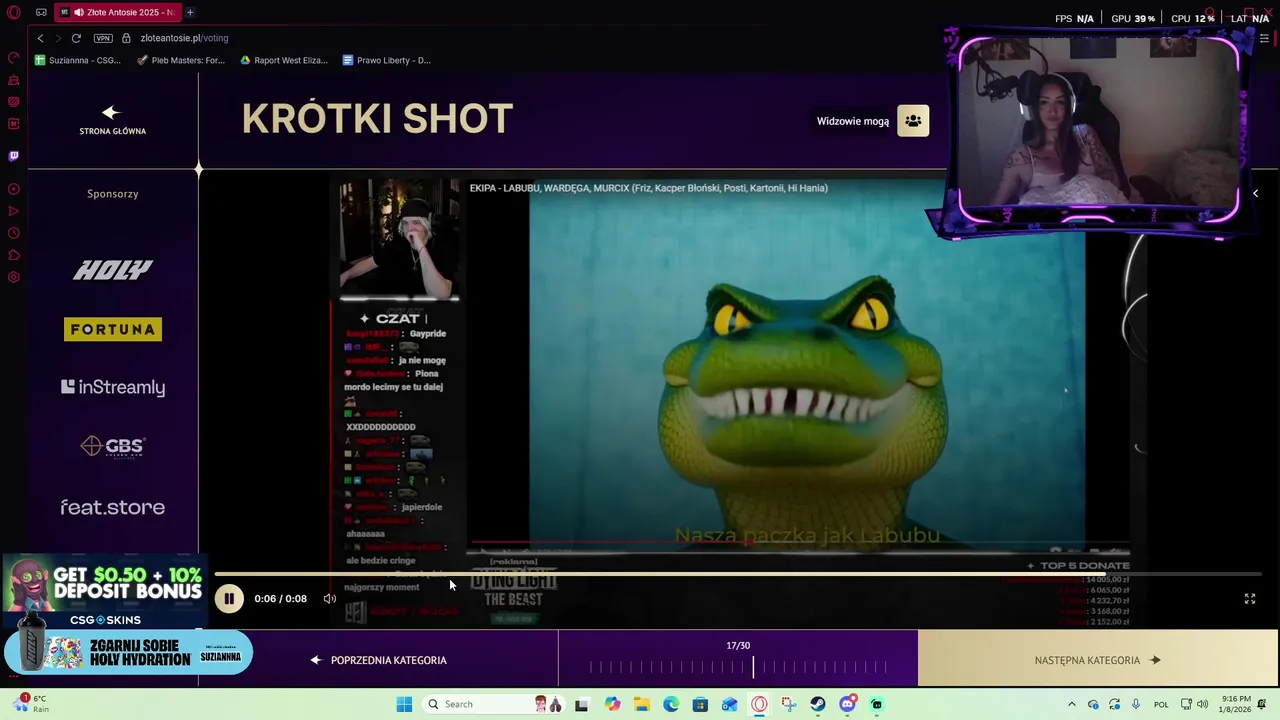This screenshot has height=720, width=1280.
Task: Open the sidebar Settings gear
Action: tap(14, 277)
